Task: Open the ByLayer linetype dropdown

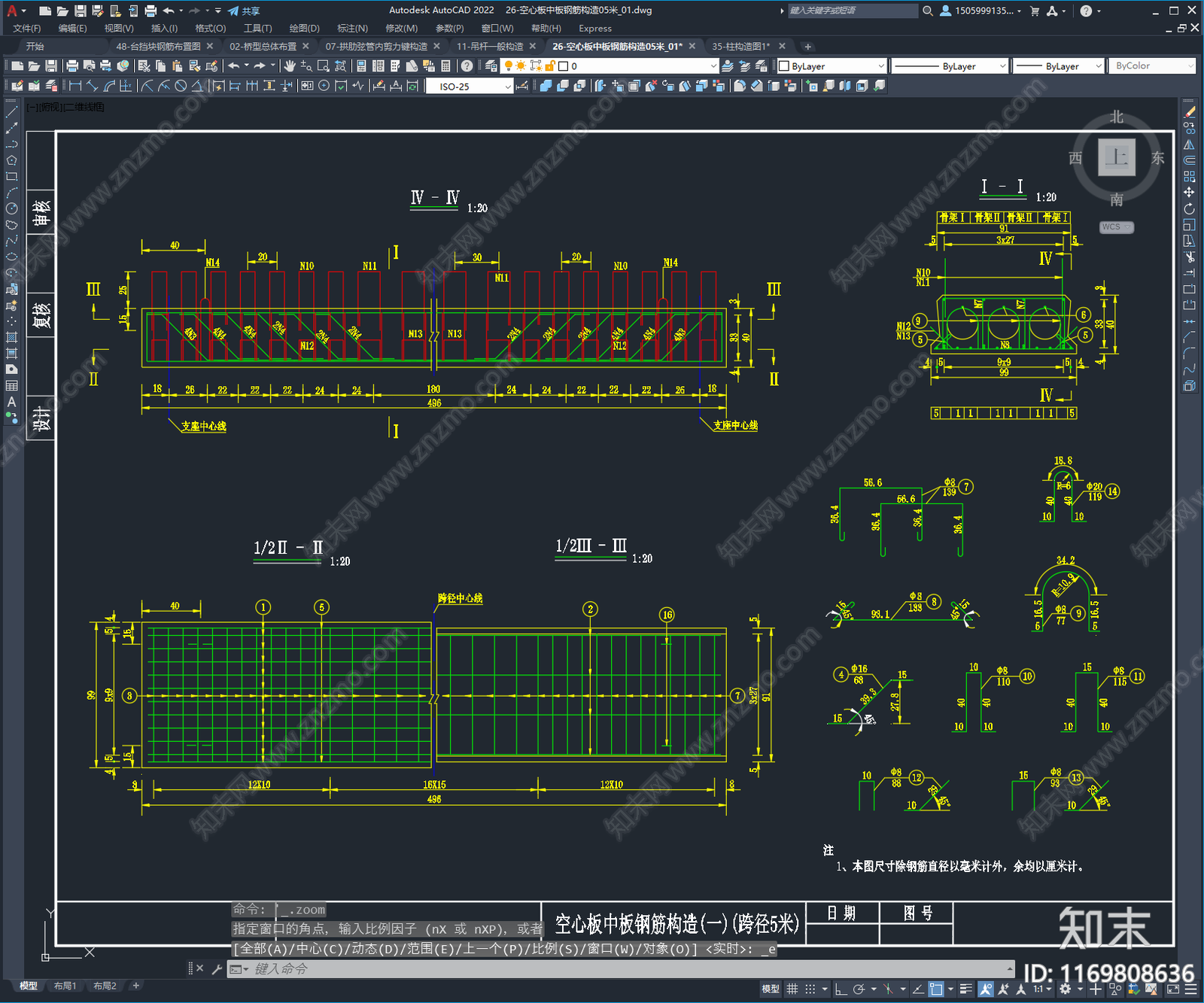Action: 949,66
